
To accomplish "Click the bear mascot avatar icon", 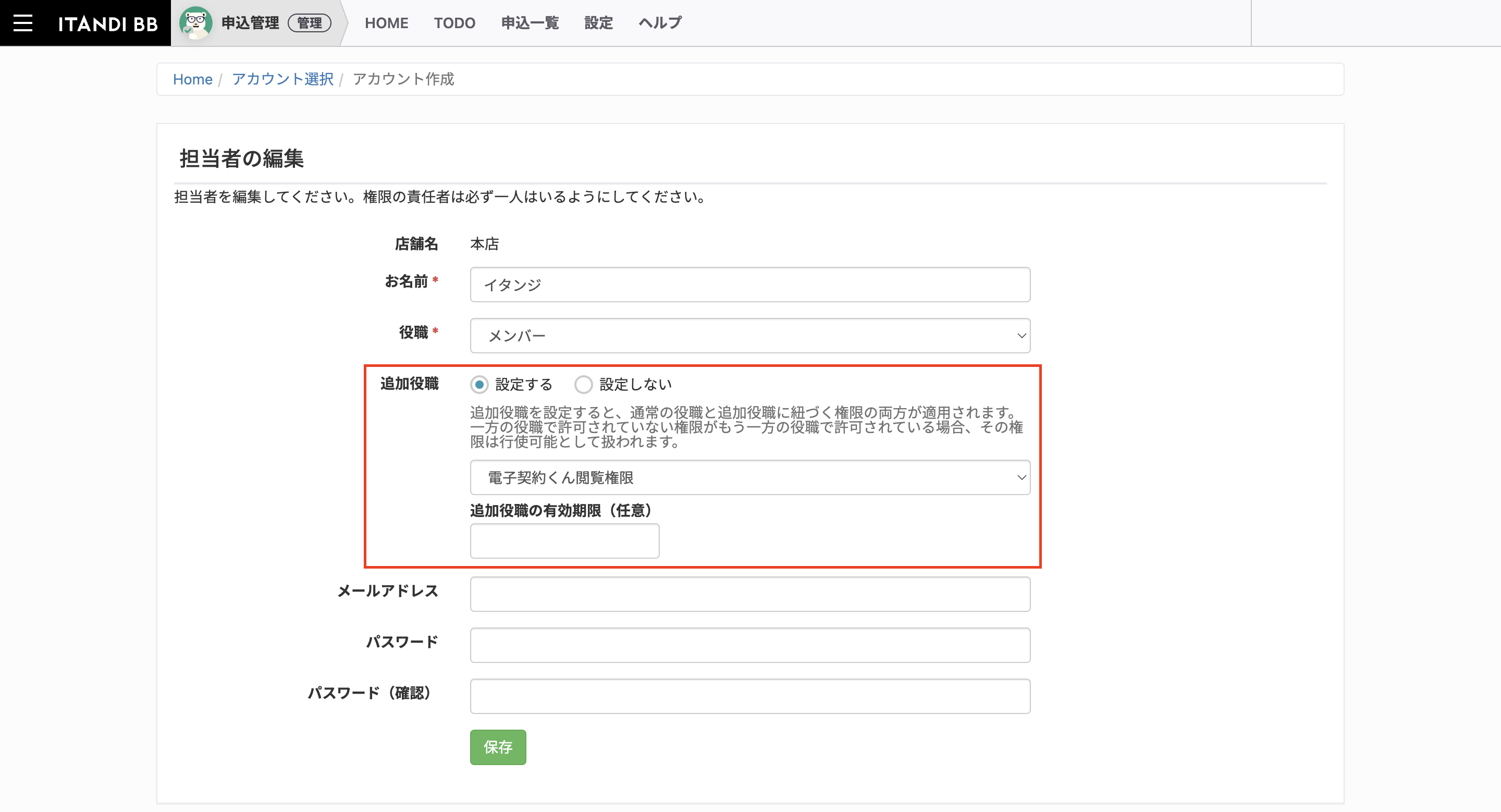I will pyautogui.click(x=195, y=23).
